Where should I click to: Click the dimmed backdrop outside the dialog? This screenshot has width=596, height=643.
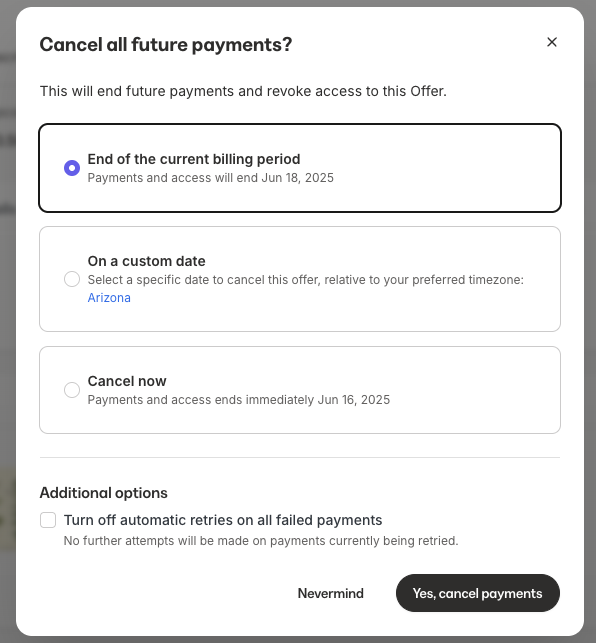[x=7, y=328]
